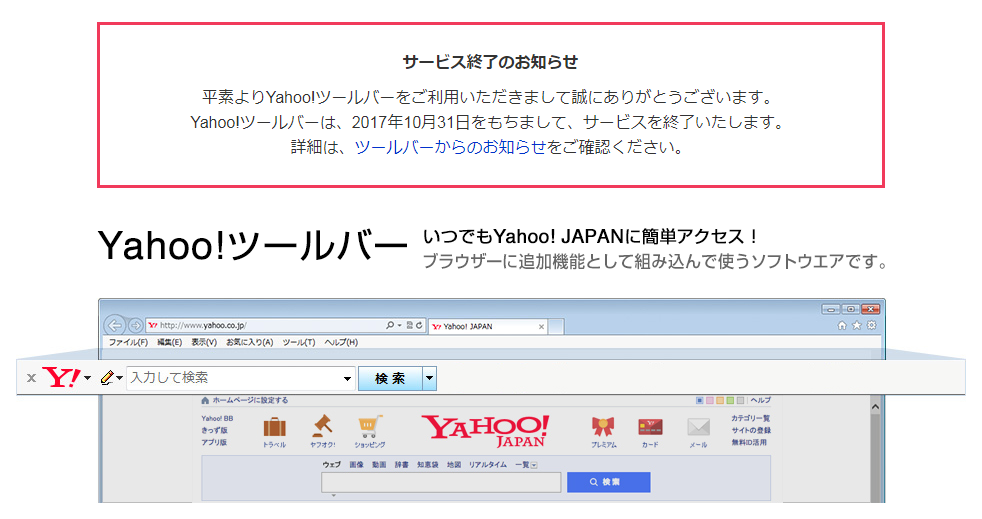
Task: Click the browser forward arrow button
Action: click(x=135, y=326)
